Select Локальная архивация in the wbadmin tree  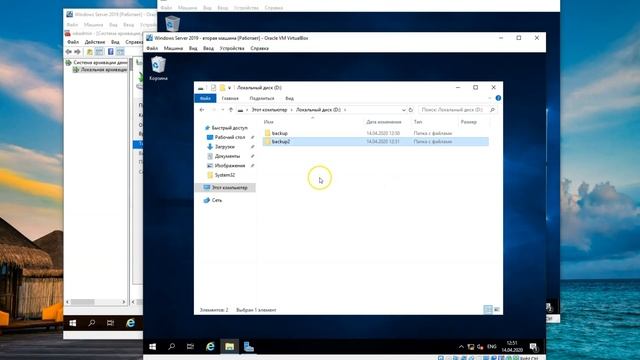click(x=104, y=69)
